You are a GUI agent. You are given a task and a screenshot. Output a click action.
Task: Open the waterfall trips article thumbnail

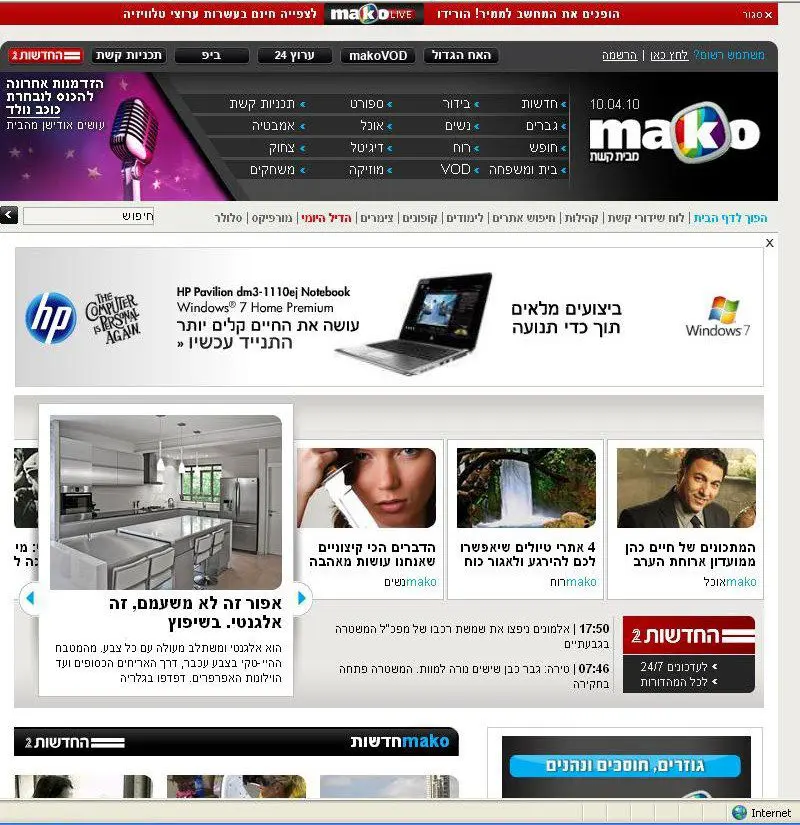[x=526, y=488]
